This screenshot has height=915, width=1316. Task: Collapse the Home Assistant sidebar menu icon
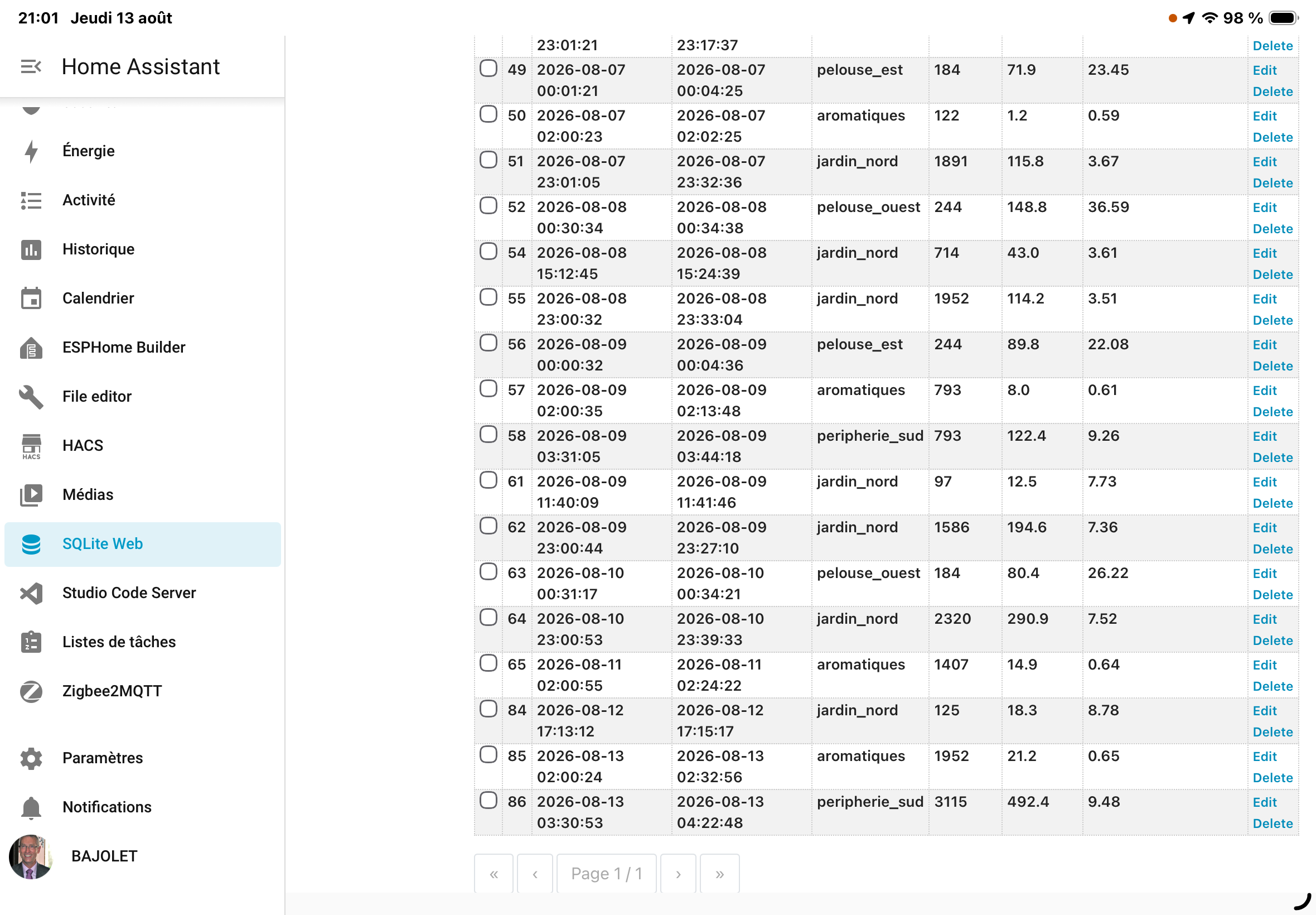click(31, 66)
